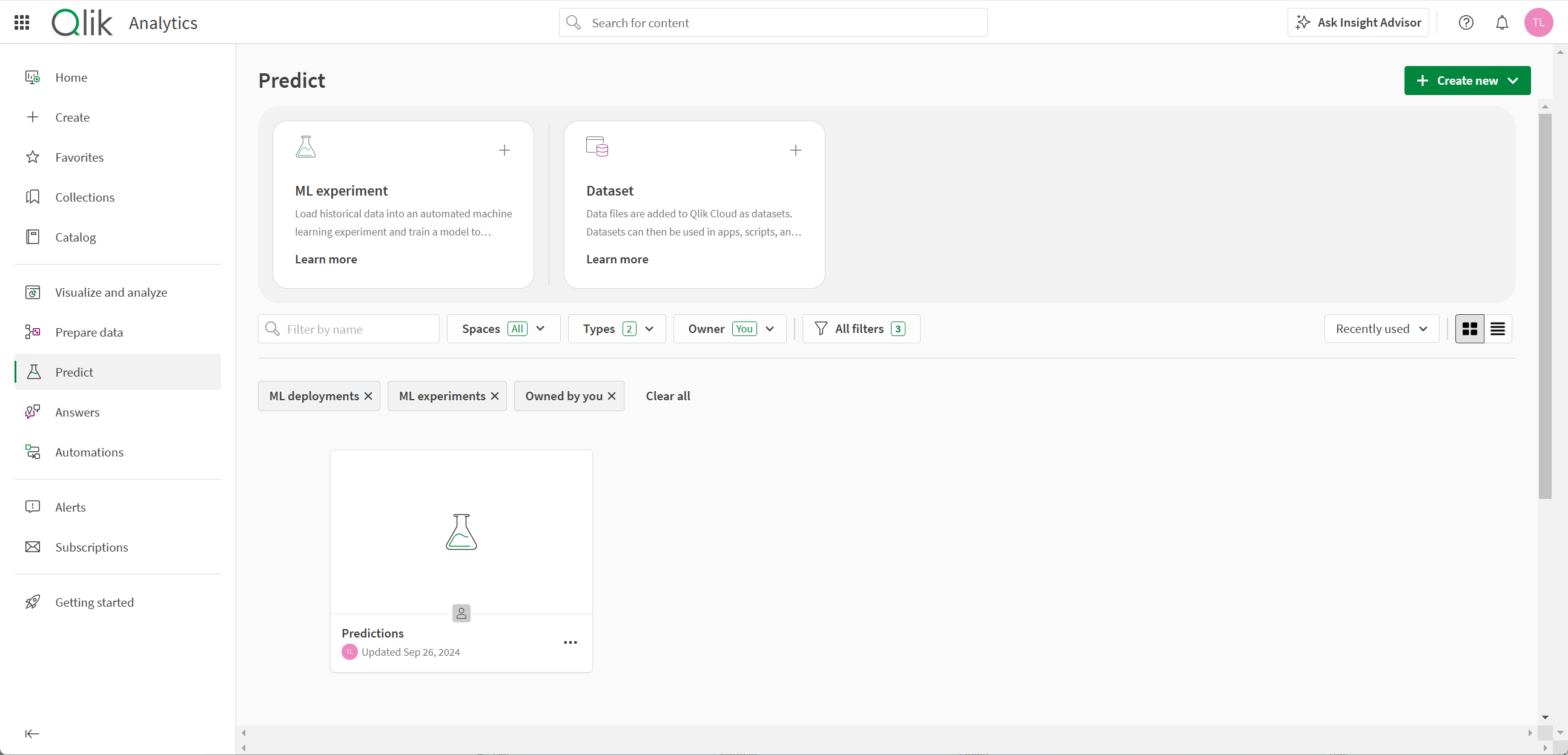Switch to list view

point(1497,329)
